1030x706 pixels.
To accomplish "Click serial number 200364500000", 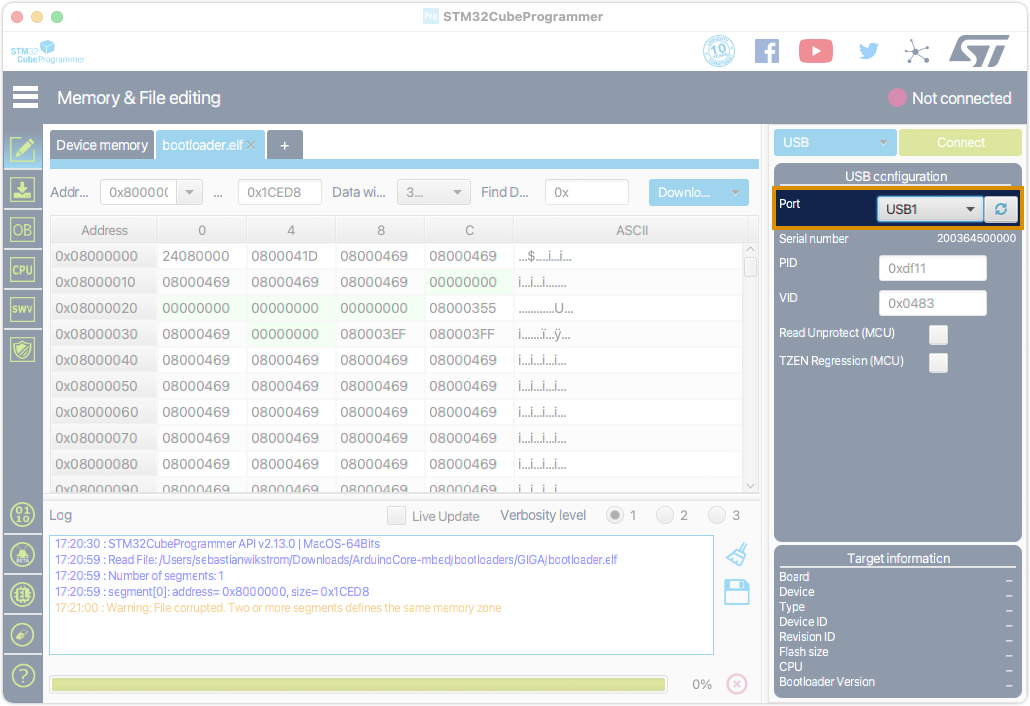I will click(x=976, y=238).
